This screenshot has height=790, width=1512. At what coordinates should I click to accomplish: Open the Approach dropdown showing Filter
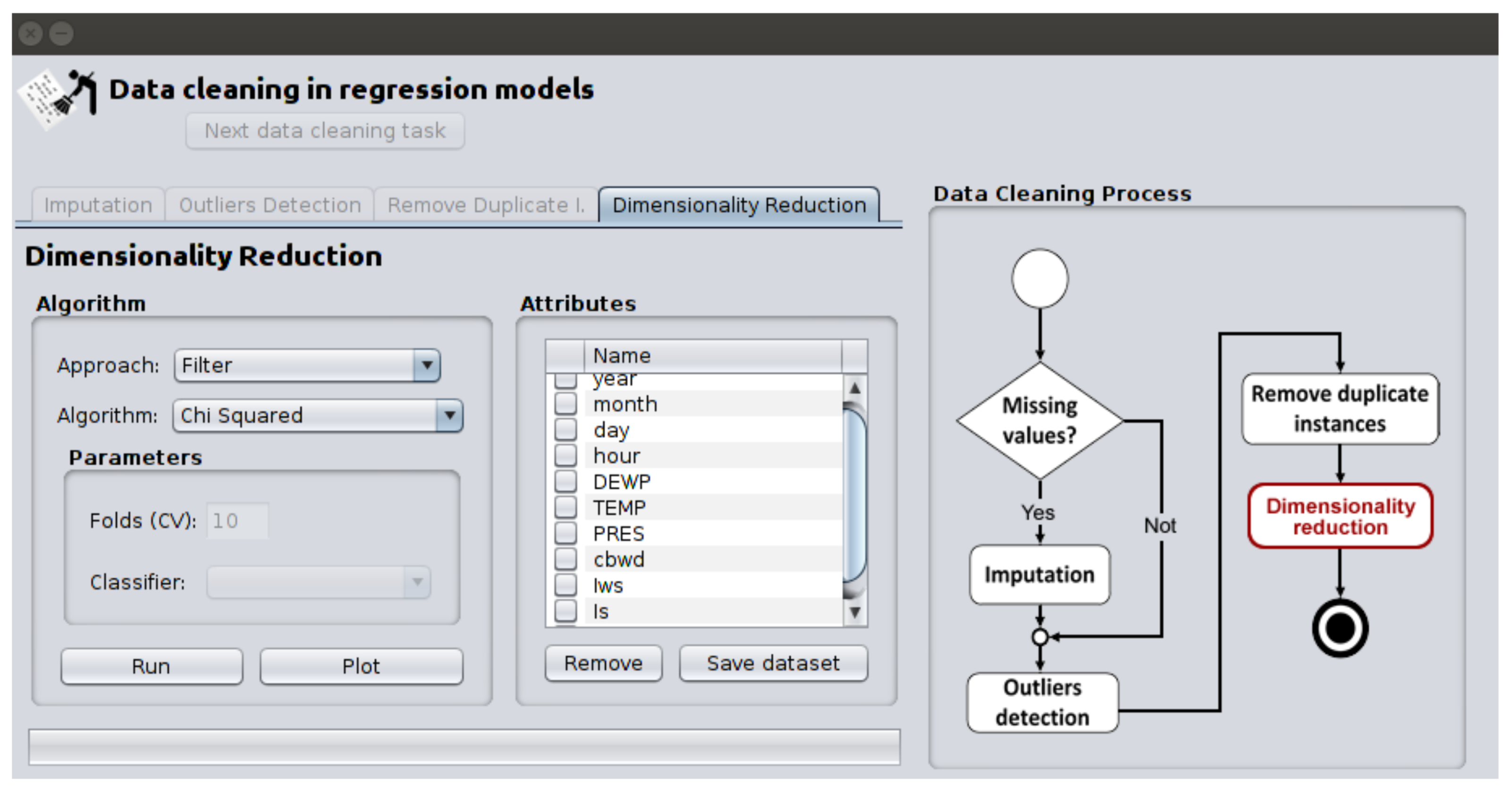pyautogui.click(x=307, y=365)
